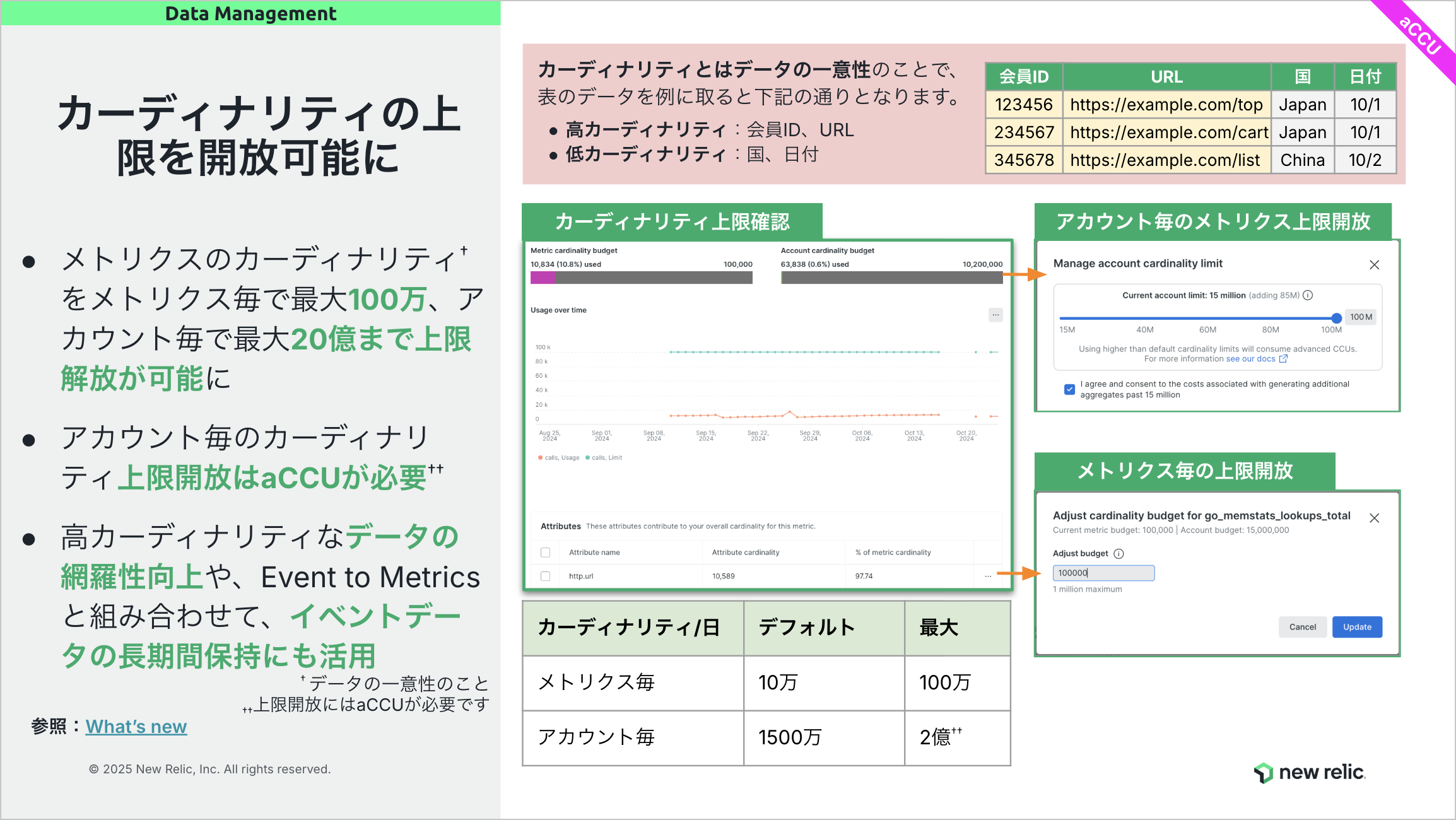Image resolution: width=1456 pixels, height=820 pixels.
Task: Click external link icon after see our docs
Action: click(1283, 359)
